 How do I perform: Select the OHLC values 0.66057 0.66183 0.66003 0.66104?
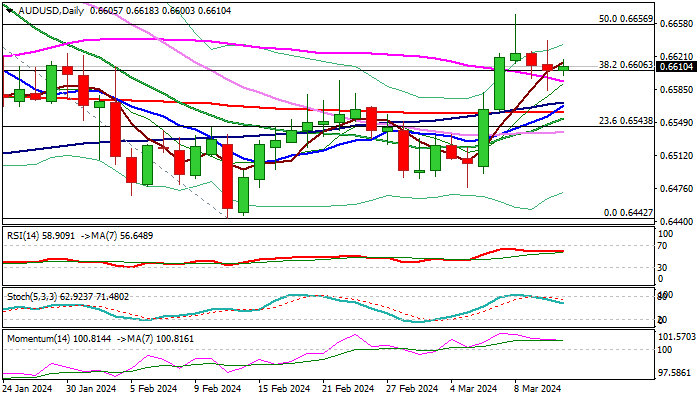point(161,11)
